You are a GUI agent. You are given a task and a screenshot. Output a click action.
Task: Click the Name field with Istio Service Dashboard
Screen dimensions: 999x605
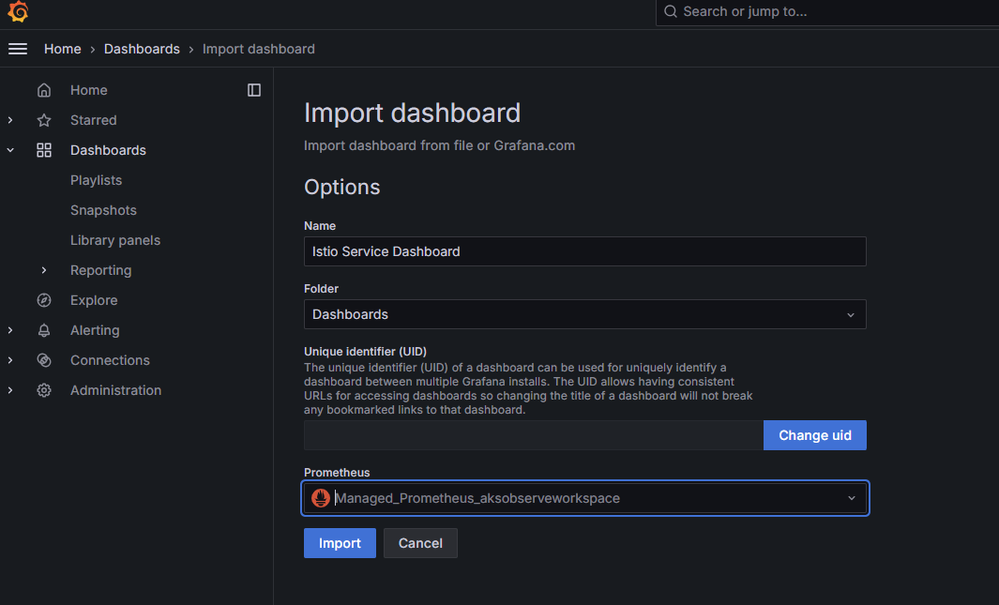(x=585, y=252)
